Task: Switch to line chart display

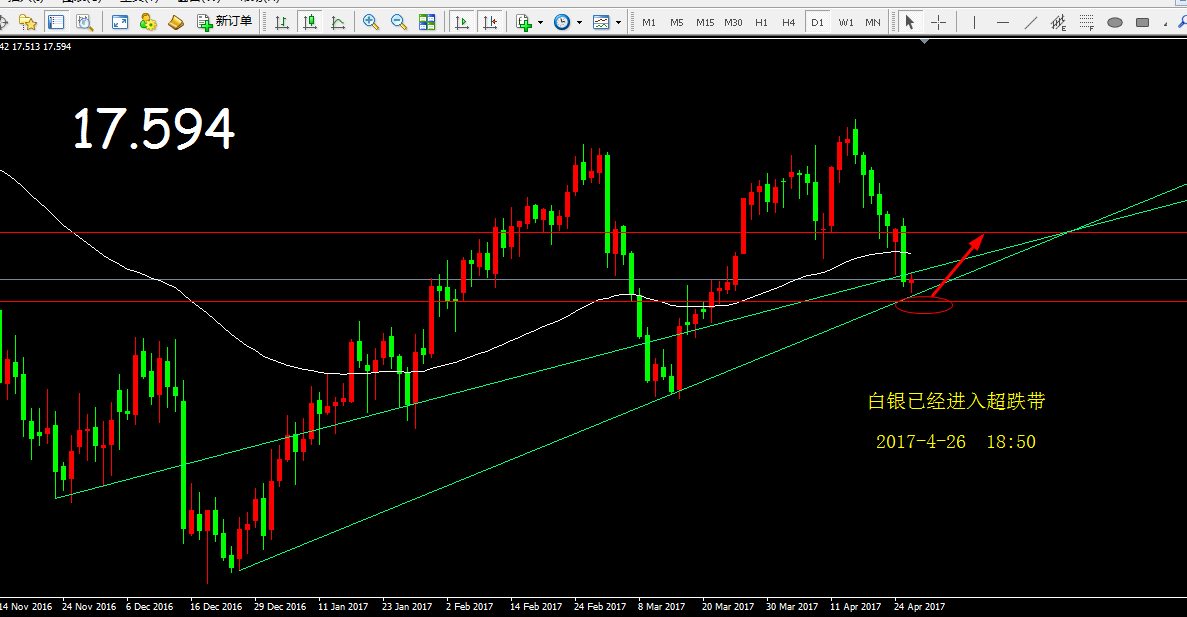Action: pos(338,22)
